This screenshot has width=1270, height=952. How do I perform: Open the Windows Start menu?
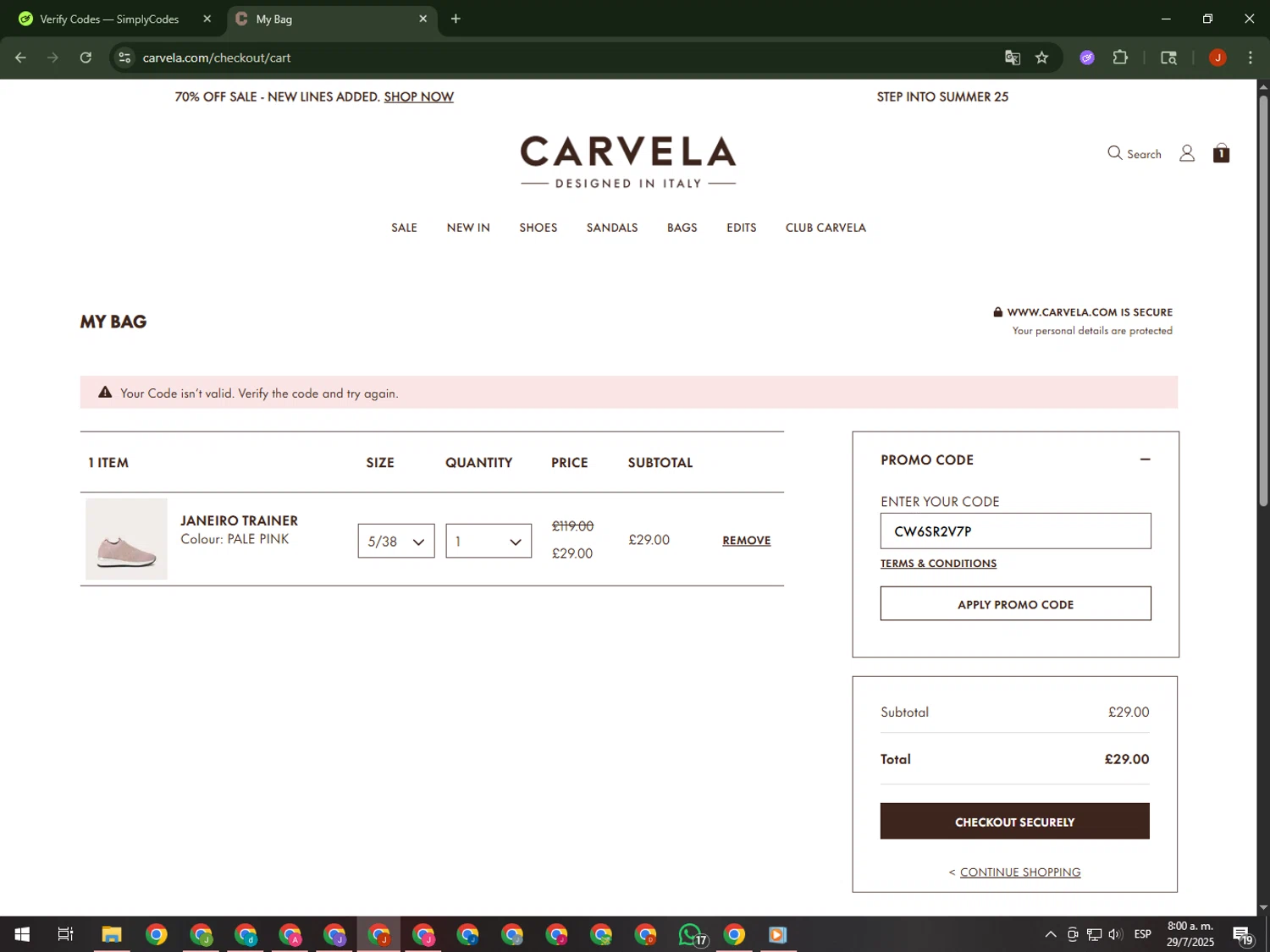point(22,934)
